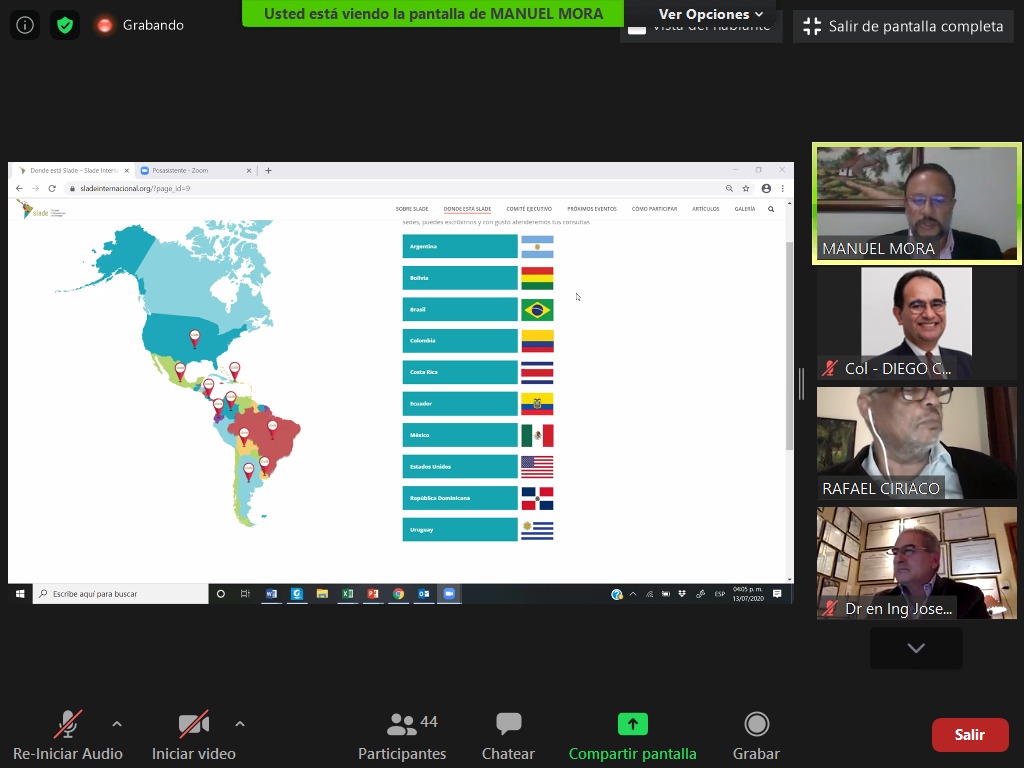
Task: Open PRÓXIMOS EVENTOS menu item
Action: click(592, 209)
